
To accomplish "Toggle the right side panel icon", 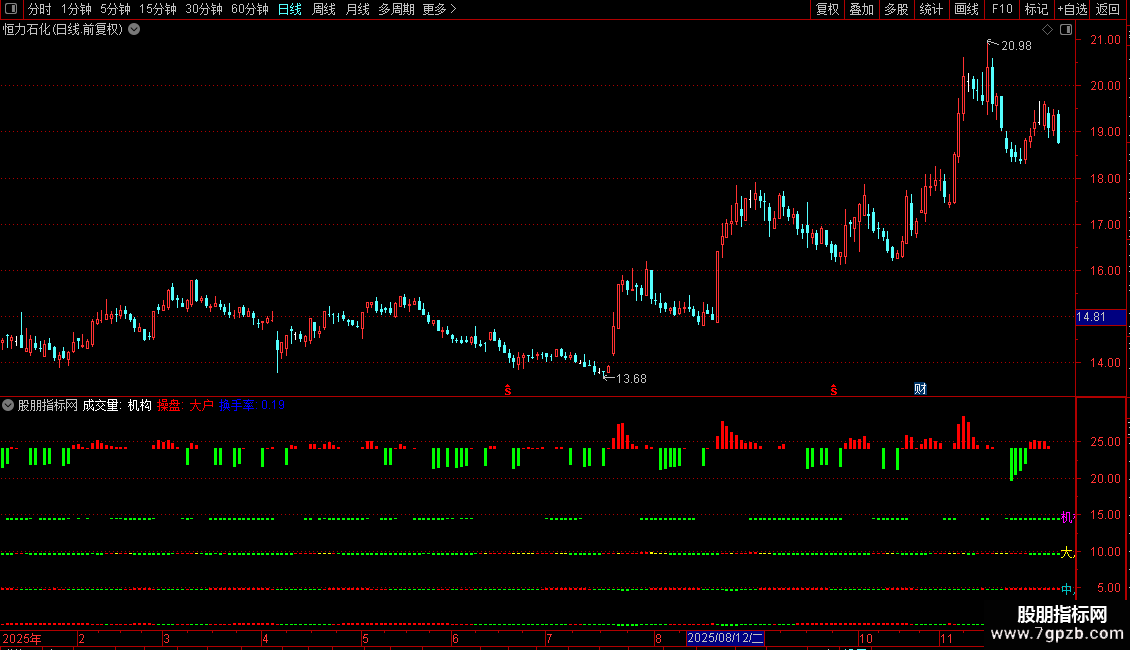I will click(x=1066, y=30).
